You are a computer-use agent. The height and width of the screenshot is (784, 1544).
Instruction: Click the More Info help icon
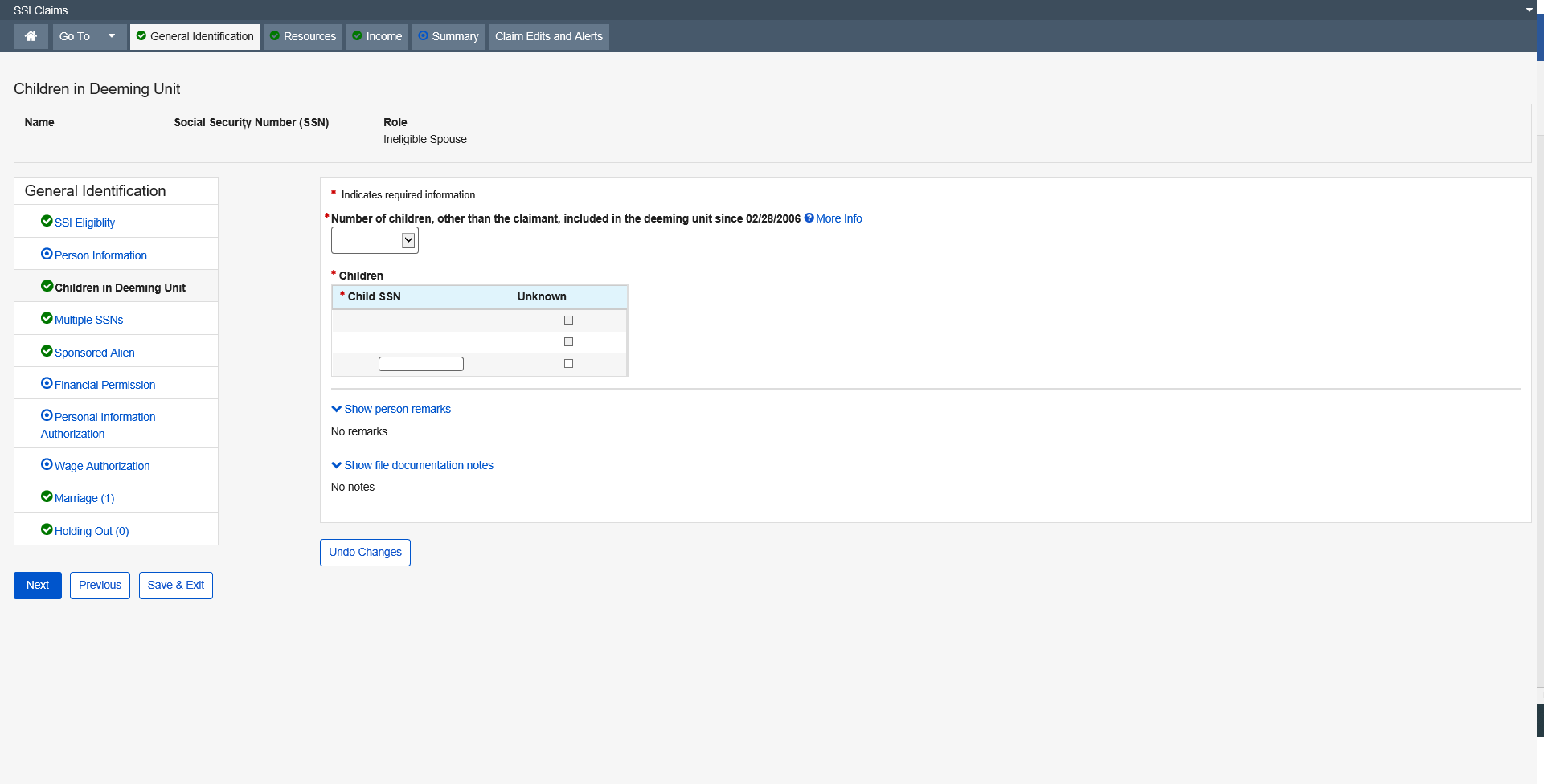(x=809, y=218)
